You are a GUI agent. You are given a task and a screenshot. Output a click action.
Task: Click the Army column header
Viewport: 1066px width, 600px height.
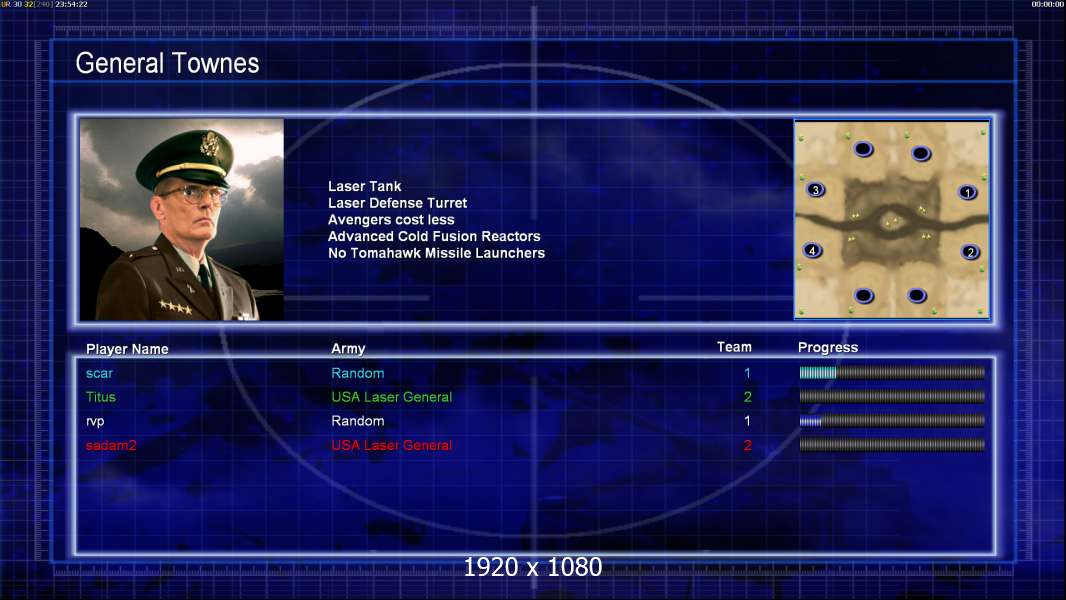click(x=348, y=348)
